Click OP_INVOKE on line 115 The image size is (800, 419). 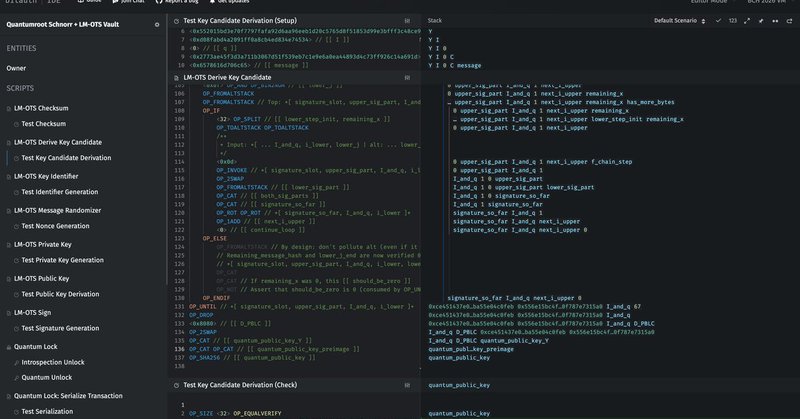[x=232, y=170]
